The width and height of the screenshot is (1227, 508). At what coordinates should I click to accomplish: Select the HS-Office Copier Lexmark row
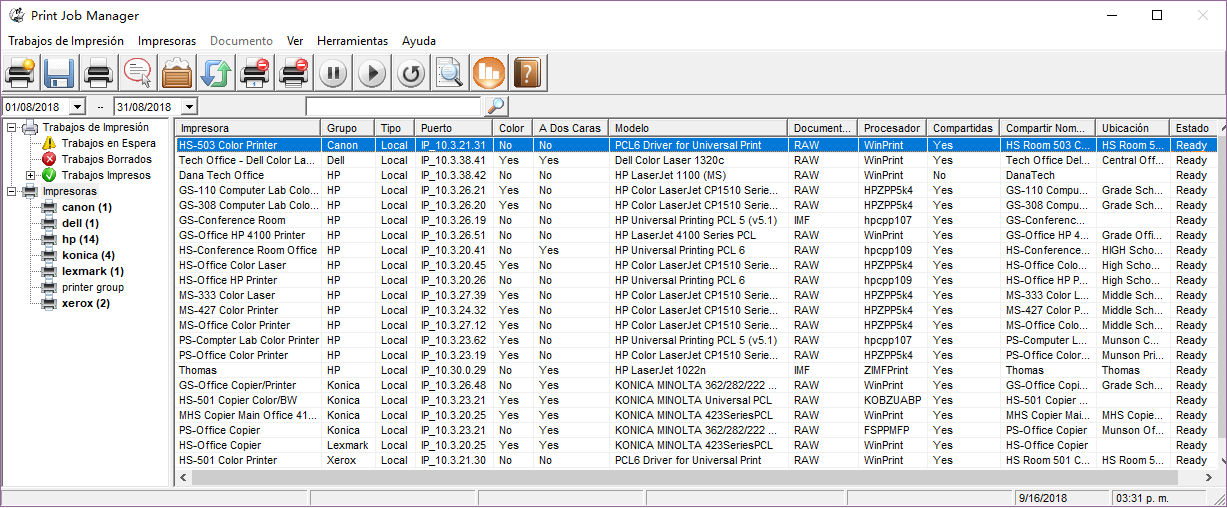tap(697, 445)
